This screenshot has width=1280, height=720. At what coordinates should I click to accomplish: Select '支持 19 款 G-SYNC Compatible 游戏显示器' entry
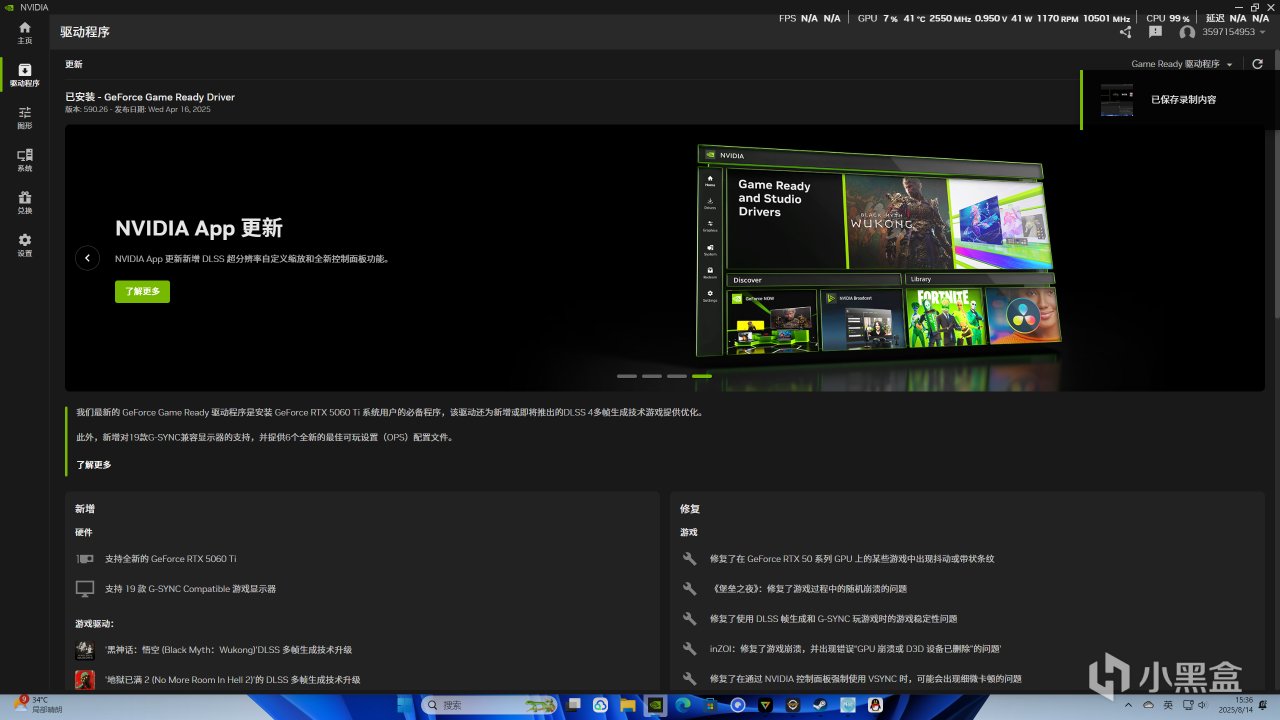click(x=190, y=589)
